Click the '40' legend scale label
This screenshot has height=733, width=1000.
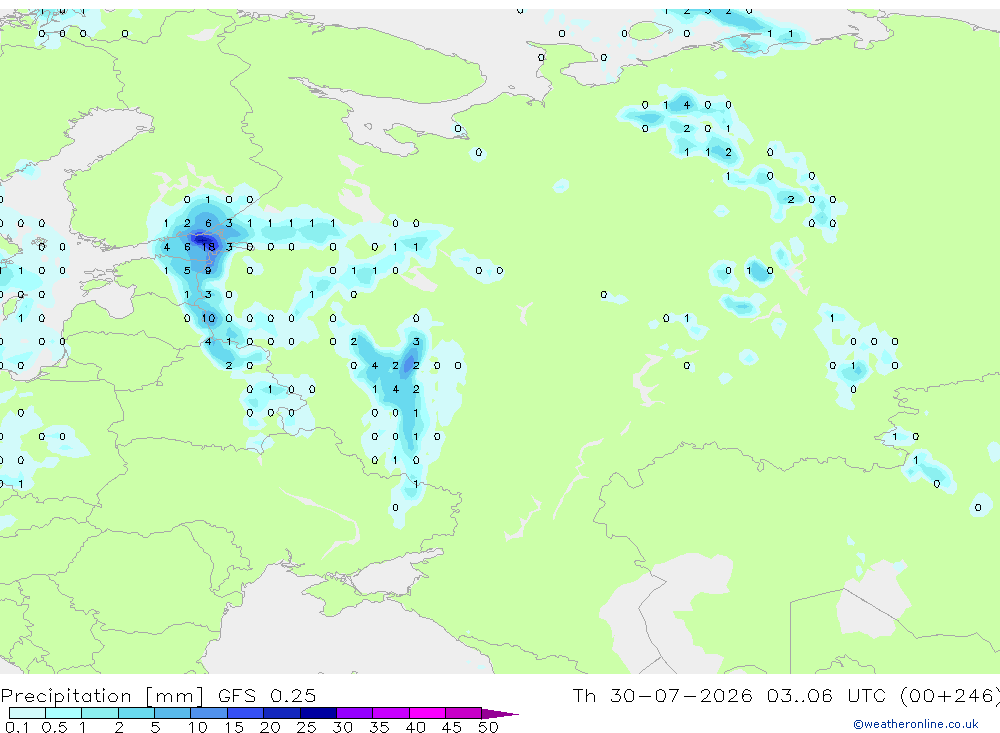click(415, 727)
